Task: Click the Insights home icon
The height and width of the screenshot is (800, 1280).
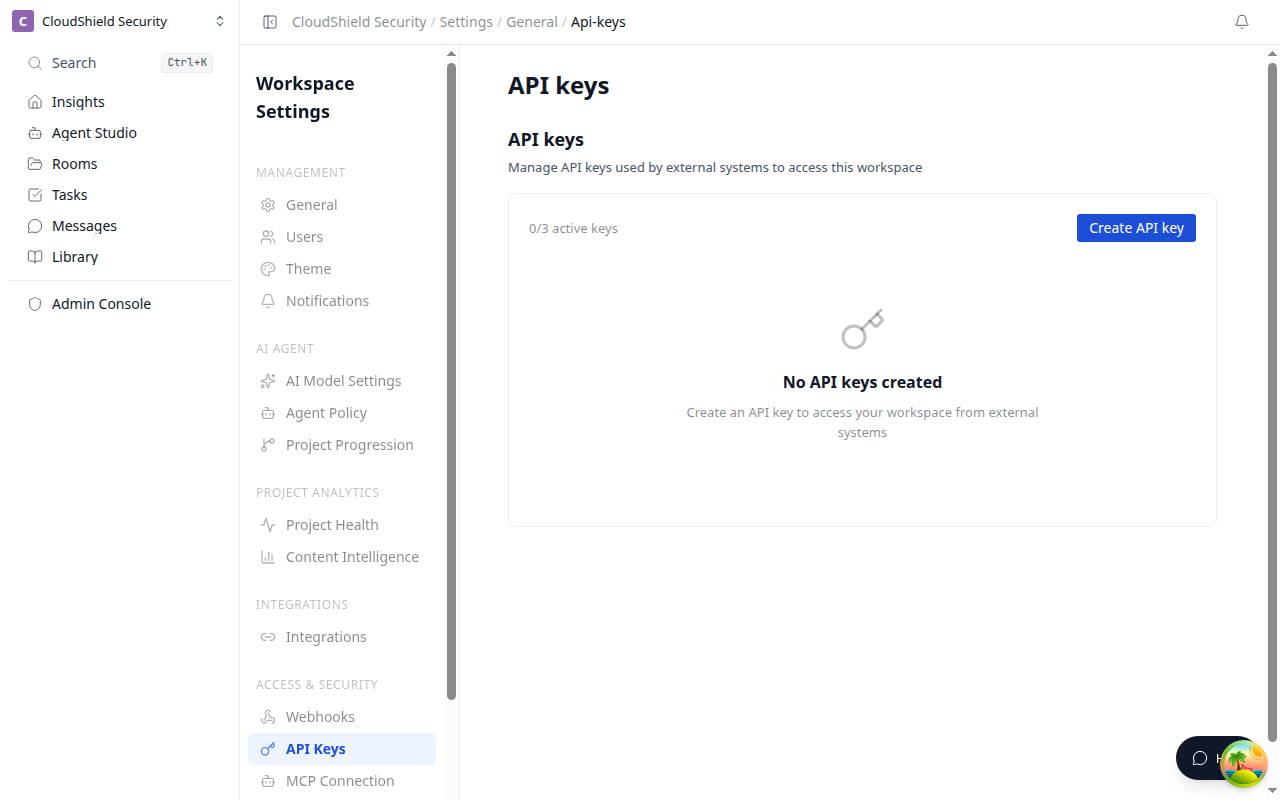Action: 35,102
